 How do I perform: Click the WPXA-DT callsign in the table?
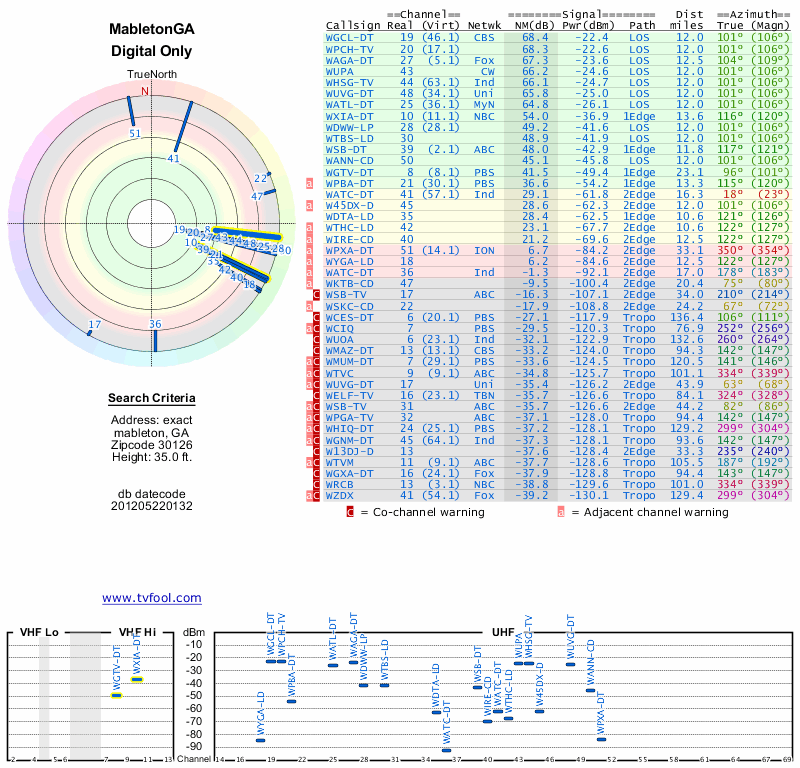point(349,251)
